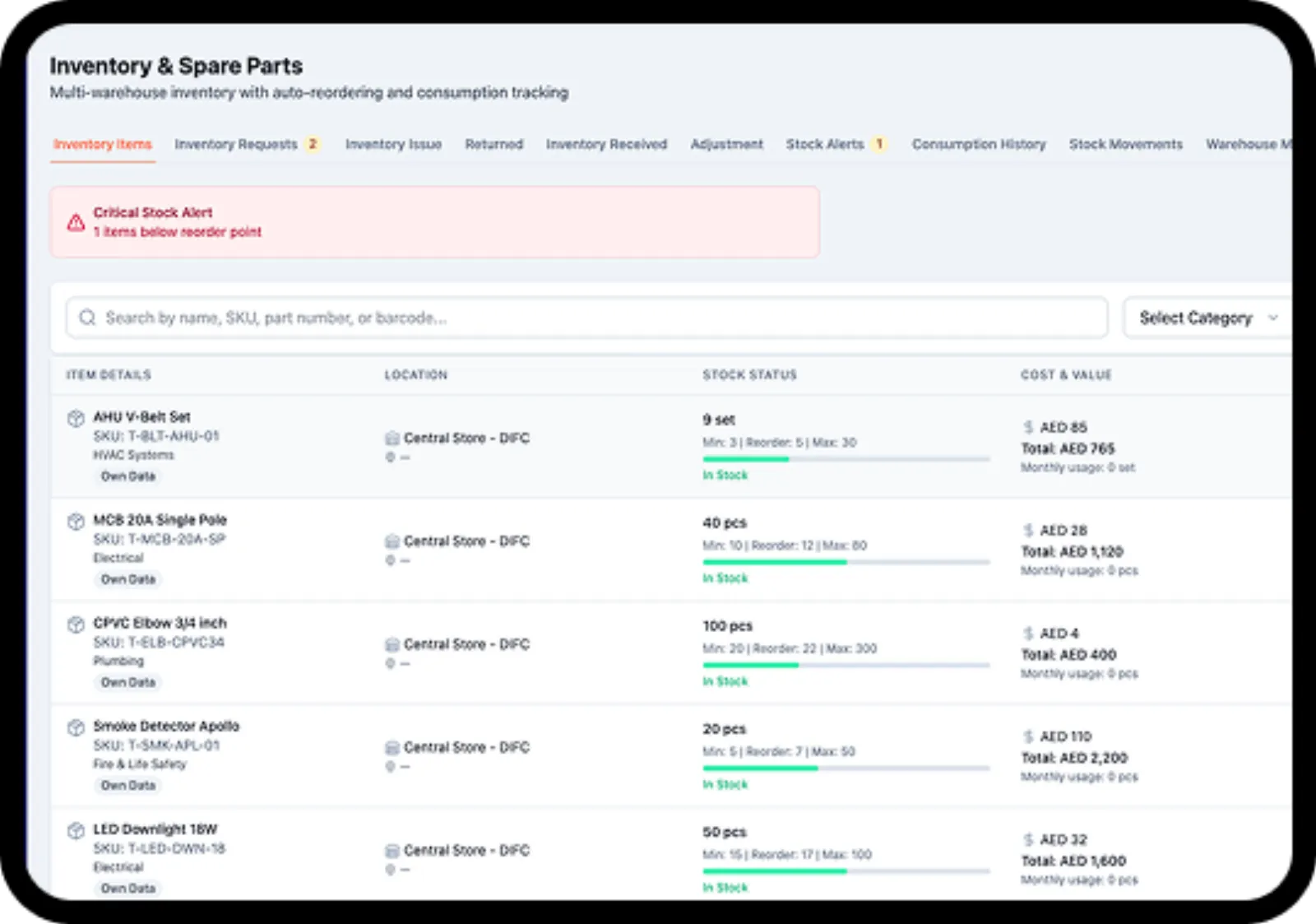
Task: Click the LED Downlight 18W package icon
Action: [x=76, y=830]
